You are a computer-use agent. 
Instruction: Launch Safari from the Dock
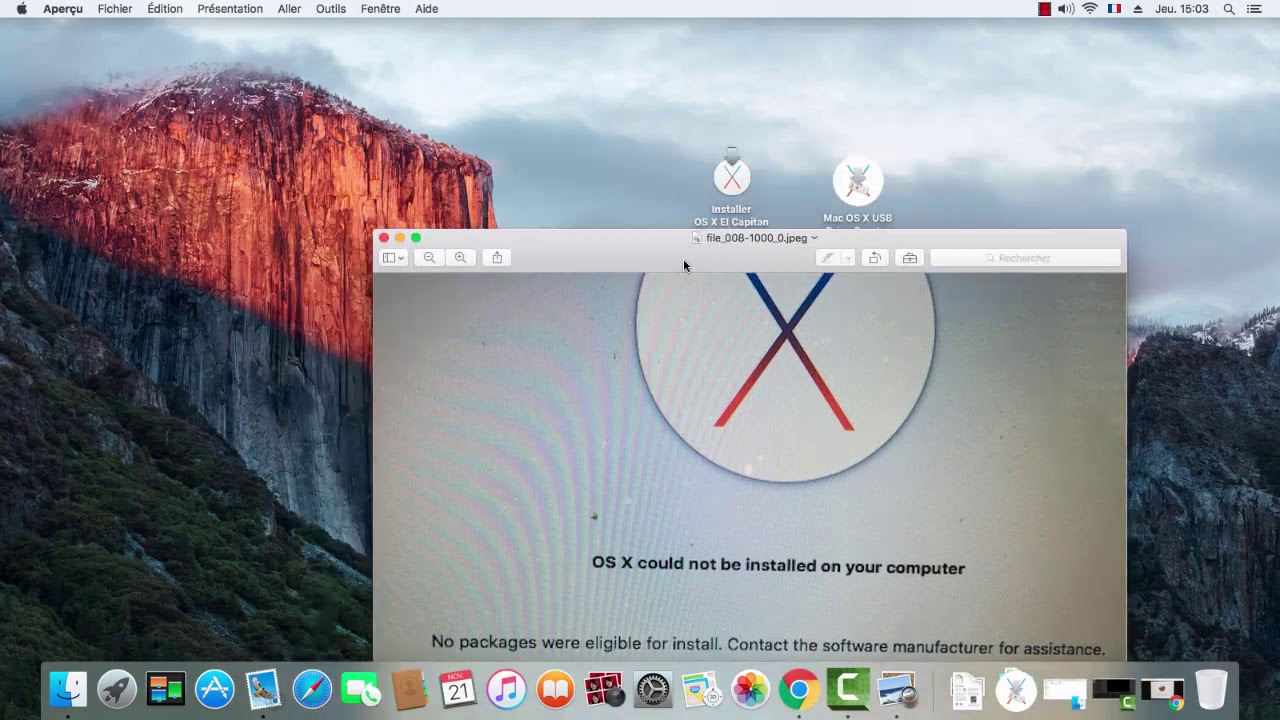[312, 689]
